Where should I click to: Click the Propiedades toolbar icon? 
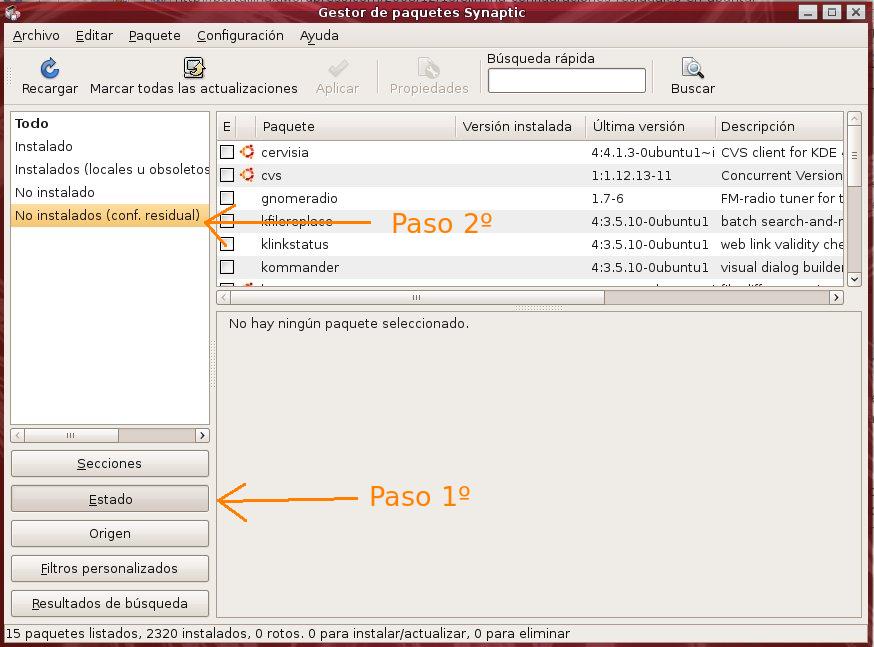tap(429, 69)
